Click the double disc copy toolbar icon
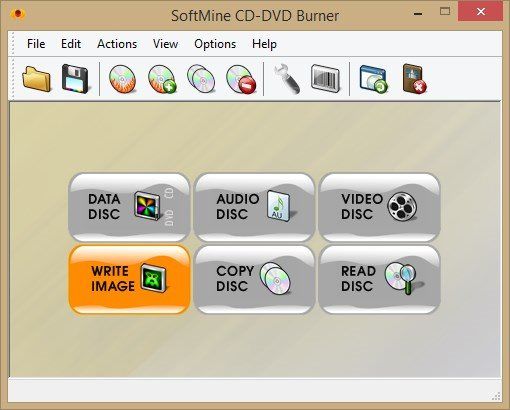Viewport: 510px width, 410px height. pyautogui.click(x=201, y=79)
